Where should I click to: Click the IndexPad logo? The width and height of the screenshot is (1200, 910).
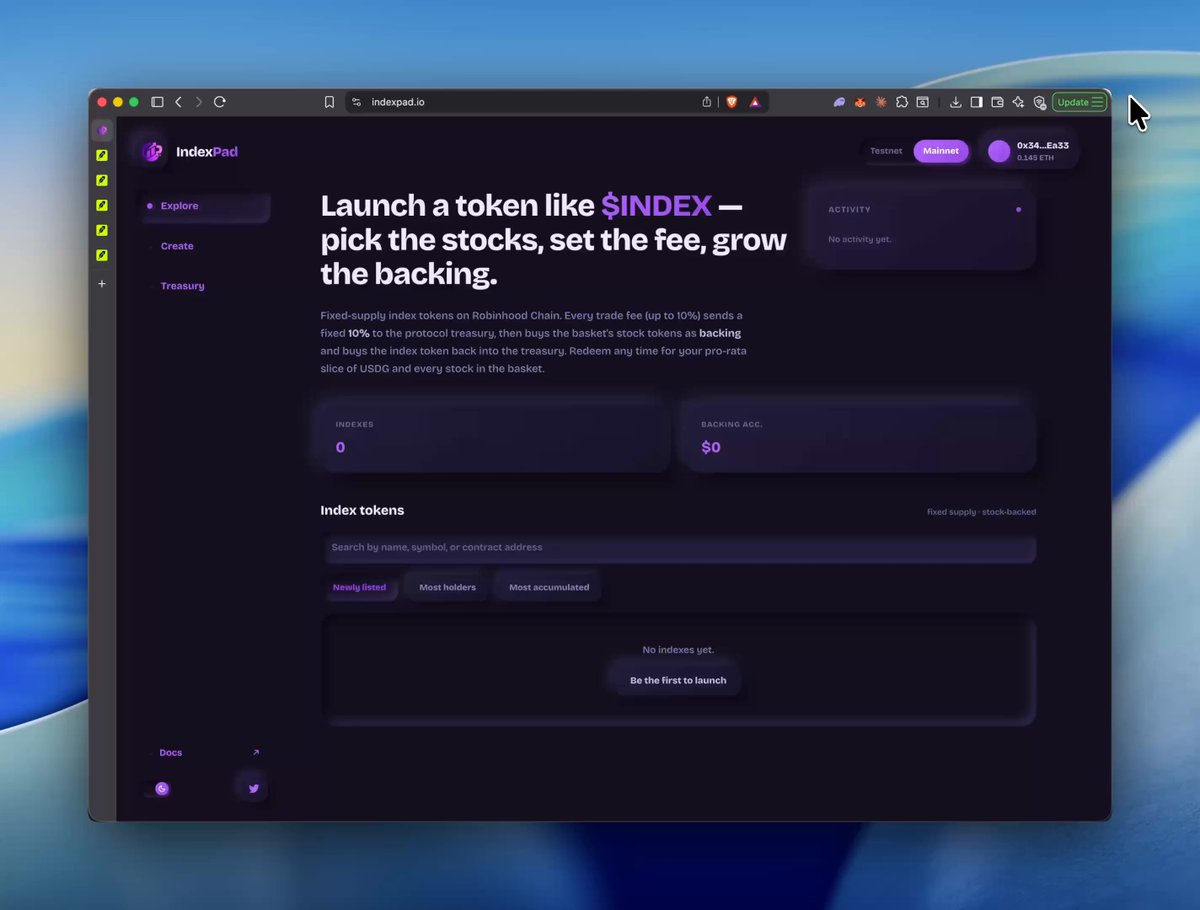pos(190,152)
